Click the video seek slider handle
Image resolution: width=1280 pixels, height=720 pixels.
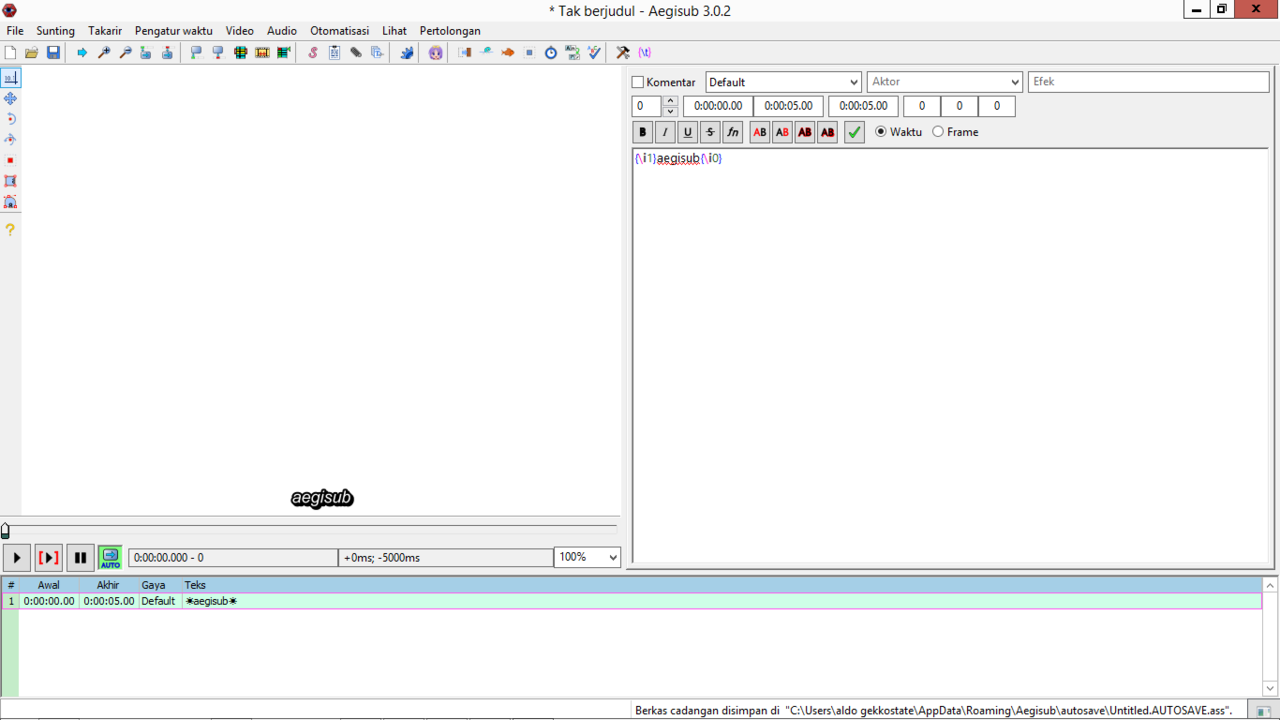5,531
